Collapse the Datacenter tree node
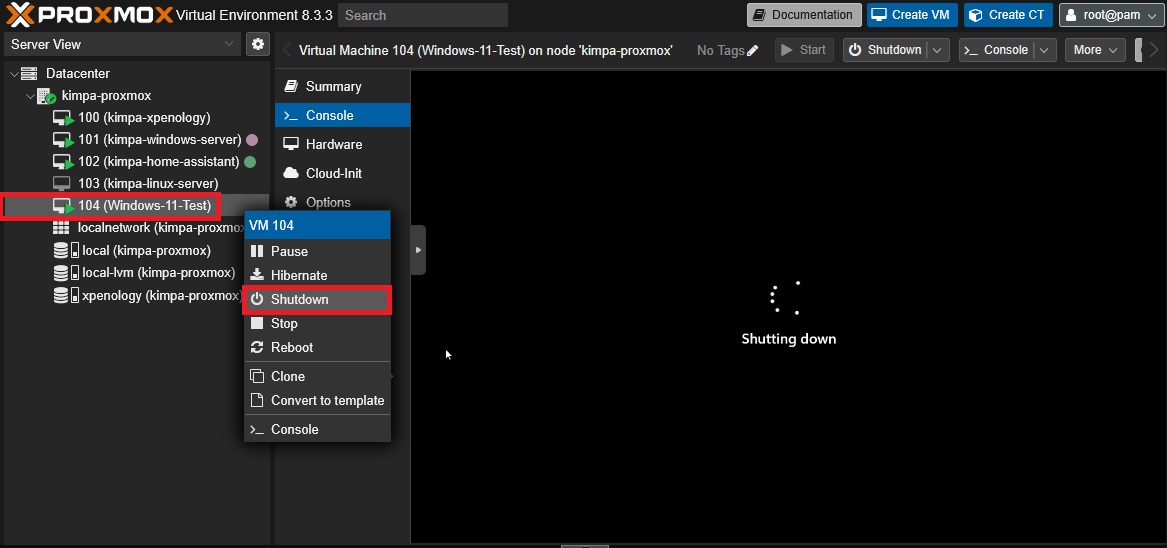Viewport: 1167px width, 548px height. click(14, 74)
